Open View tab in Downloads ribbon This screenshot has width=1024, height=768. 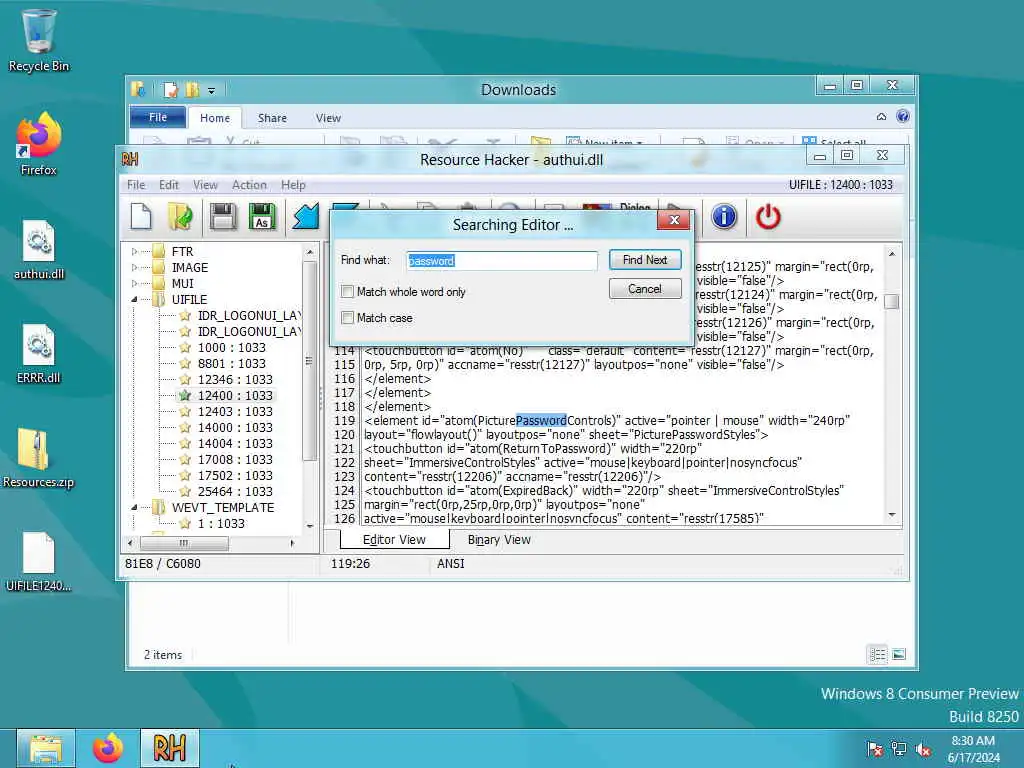coord(328,118)
